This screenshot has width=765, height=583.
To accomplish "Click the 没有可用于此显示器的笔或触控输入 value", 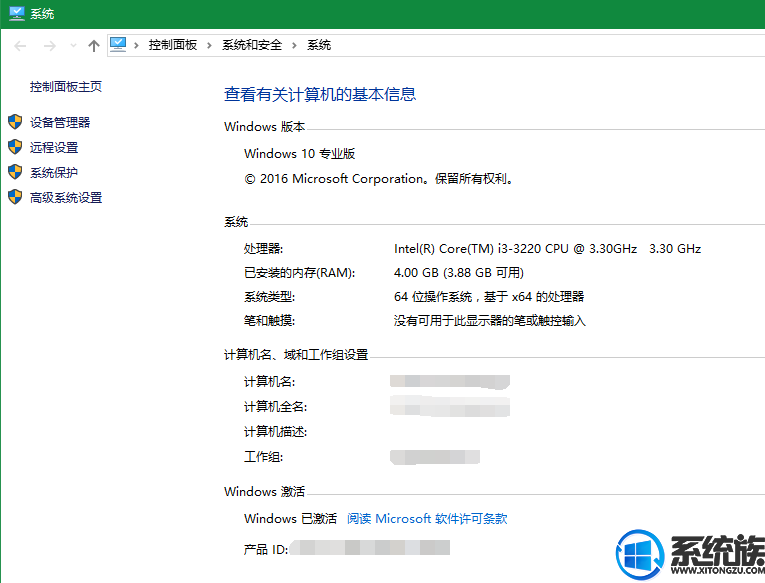I will (490, 321).
